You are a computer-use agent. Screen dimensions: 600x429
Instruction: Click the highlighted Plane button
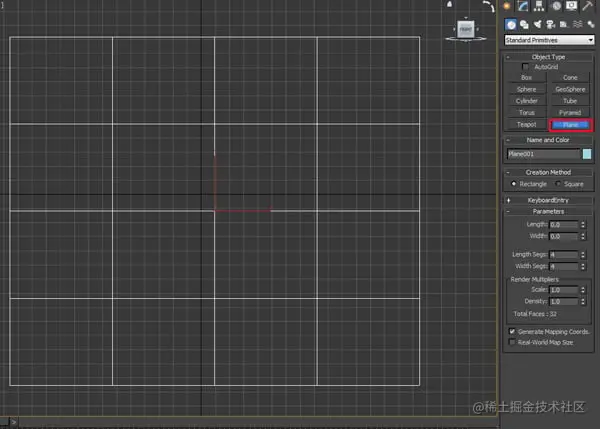pyautogui.click(x=571, y=125)
